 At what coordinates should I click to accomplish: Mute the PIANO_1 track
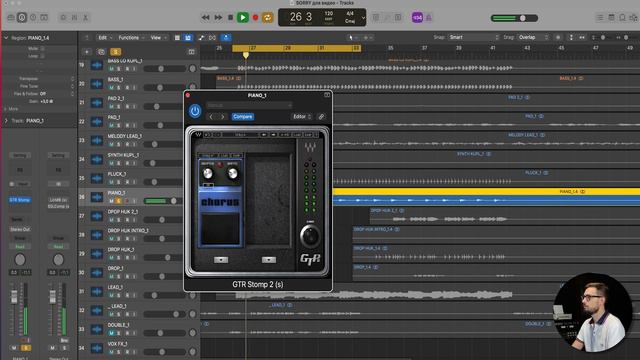(111, 201)
